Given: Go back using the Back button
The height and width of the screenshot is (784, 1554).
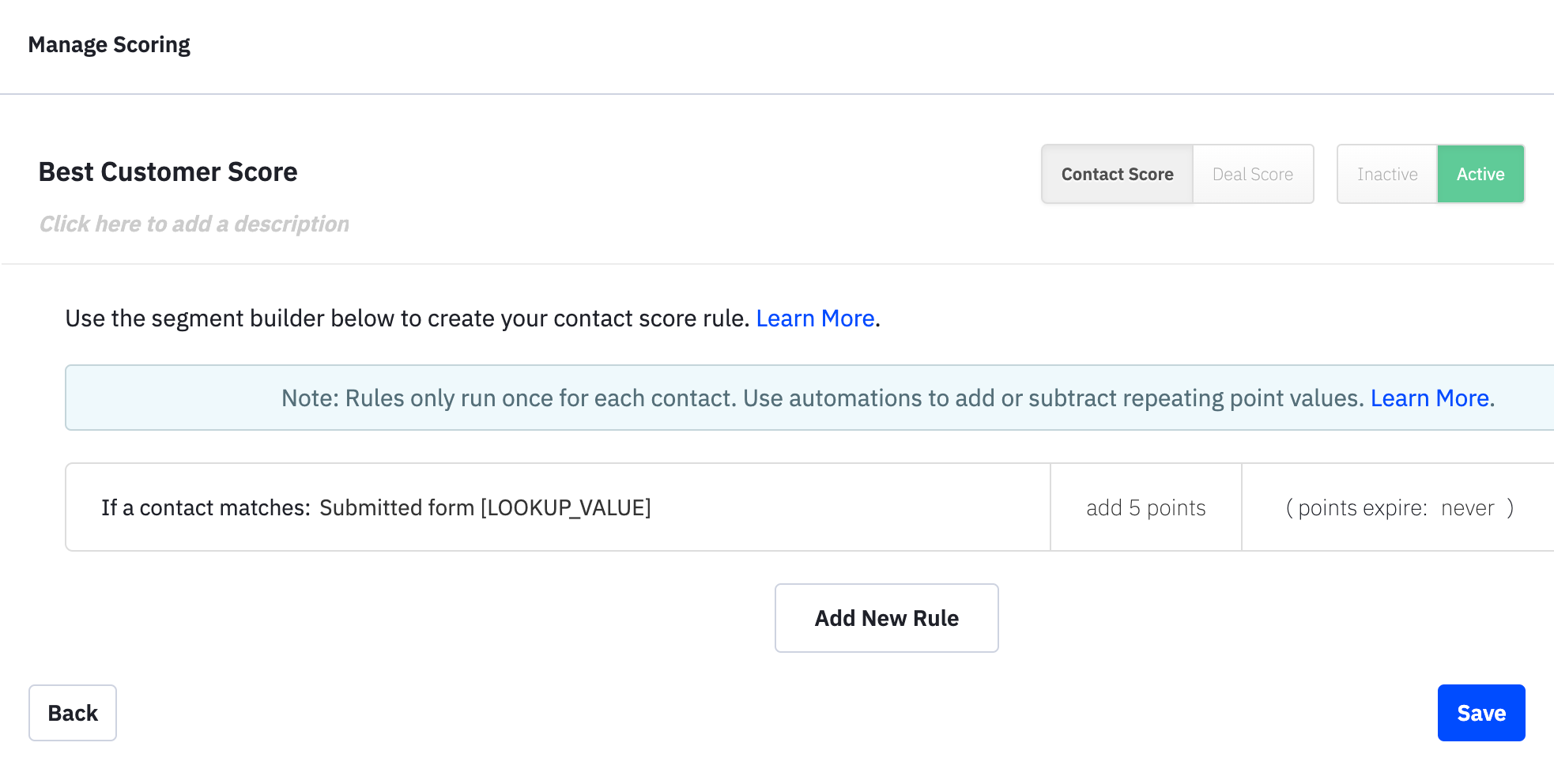Looking at the screenshot, I should [73, 713].
